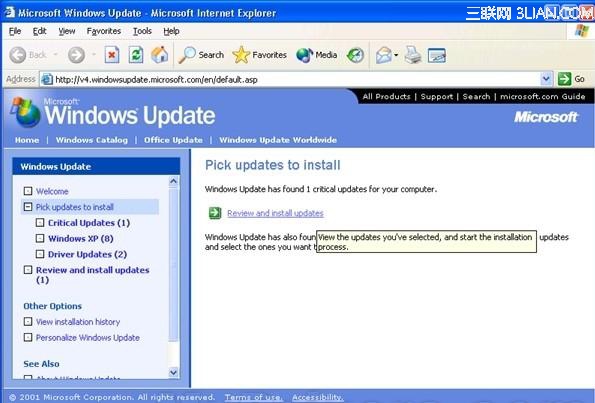595x403 pixels.
Task: Open the View menu
Action: pos(67,31)
